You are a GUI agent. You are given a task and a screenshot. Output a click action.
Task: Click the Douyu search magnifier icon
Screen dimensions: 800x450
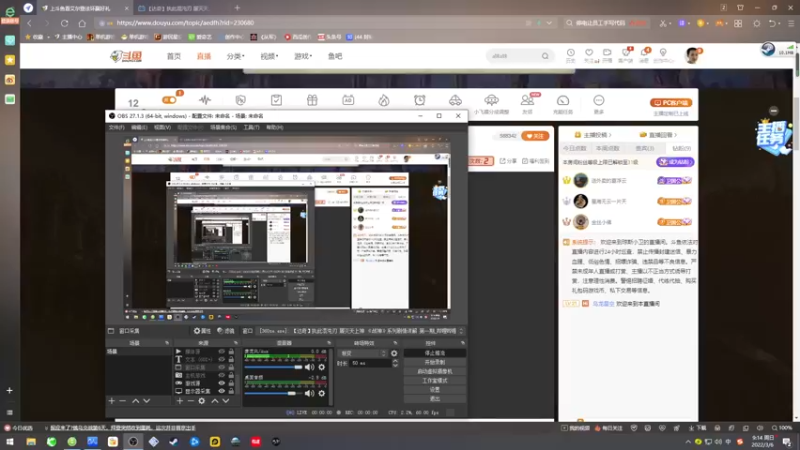coord(545,56)
